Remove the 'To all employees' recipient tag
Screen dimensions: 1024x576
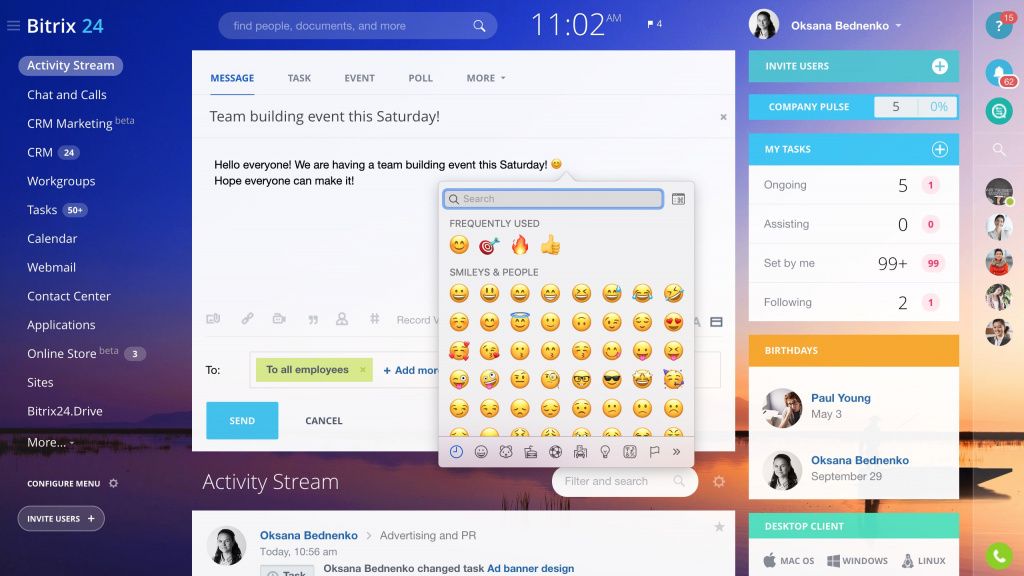tap(363, 370)
